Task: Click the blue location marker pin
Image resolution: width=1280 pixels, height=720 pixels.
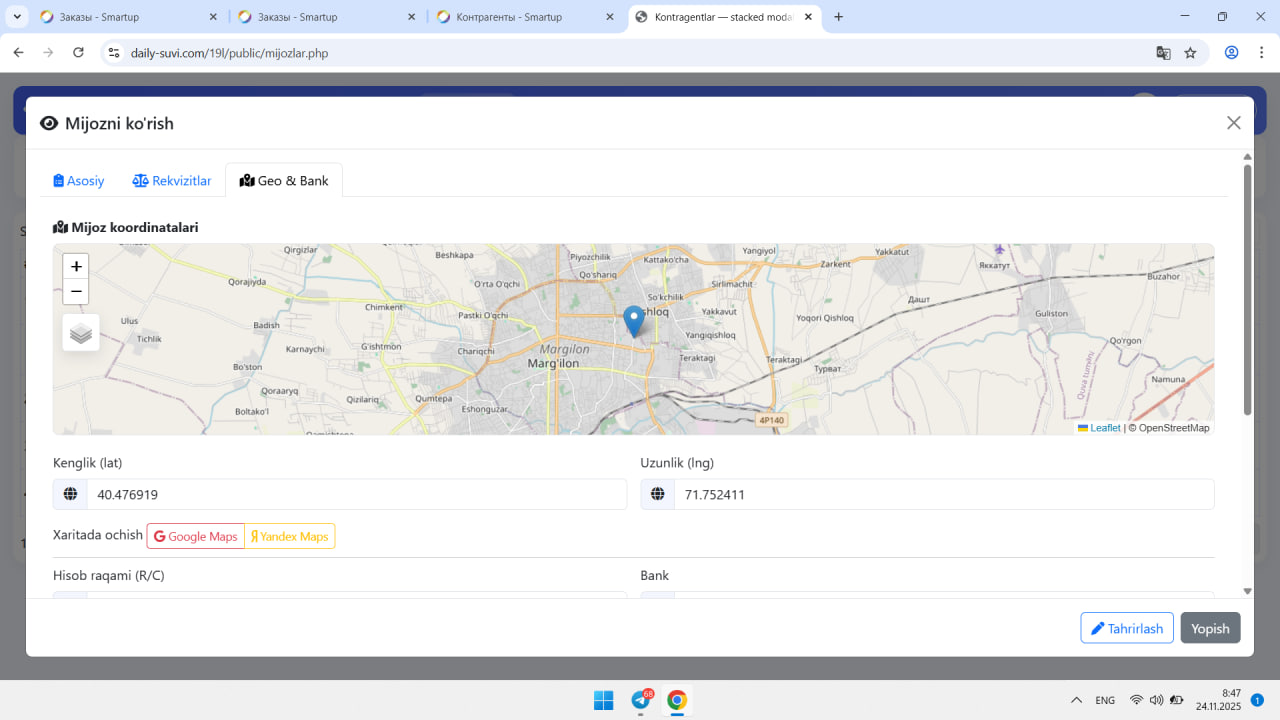Action: pyautogui.click(x=633, y=320)
